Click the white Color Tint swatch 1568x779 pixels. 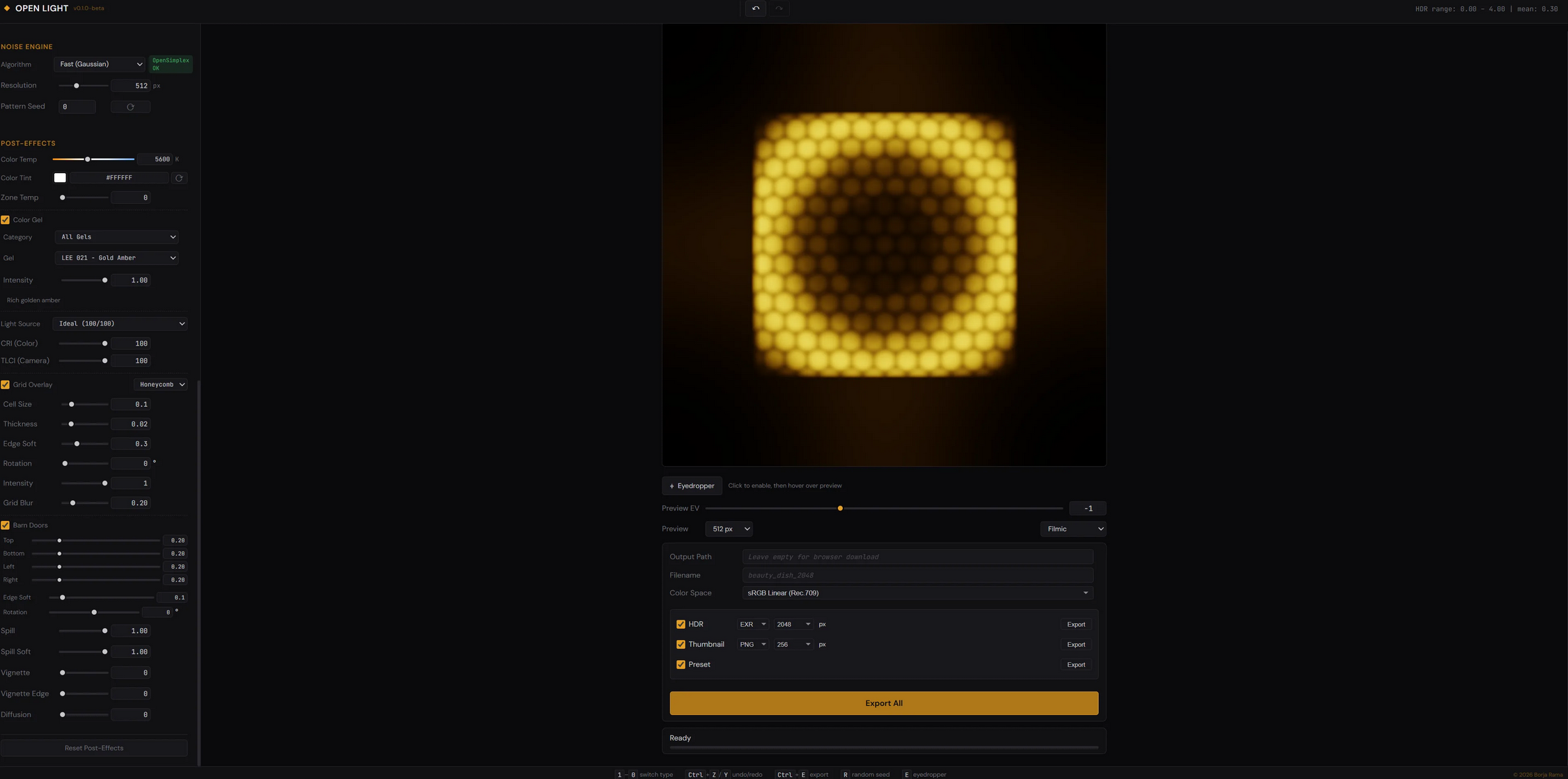click(x=60, y=178)
